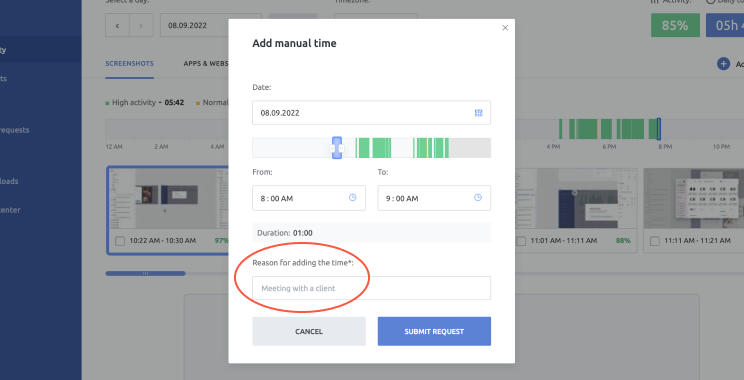Viewport: 744px width, 380px height.
Task: Click the Date field showing 08.09.2022 in dialog
Action: tap(371, 112)
